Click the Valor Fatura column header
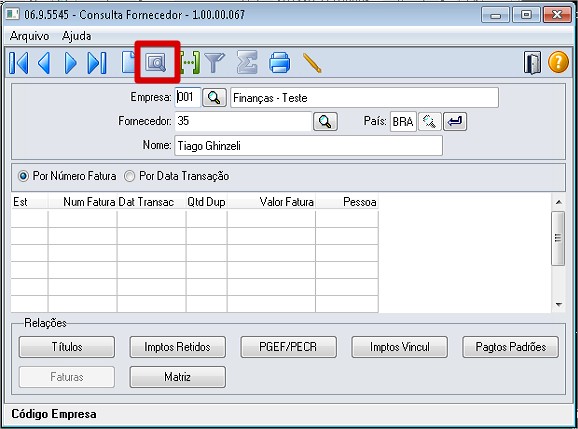 [271, 202]
